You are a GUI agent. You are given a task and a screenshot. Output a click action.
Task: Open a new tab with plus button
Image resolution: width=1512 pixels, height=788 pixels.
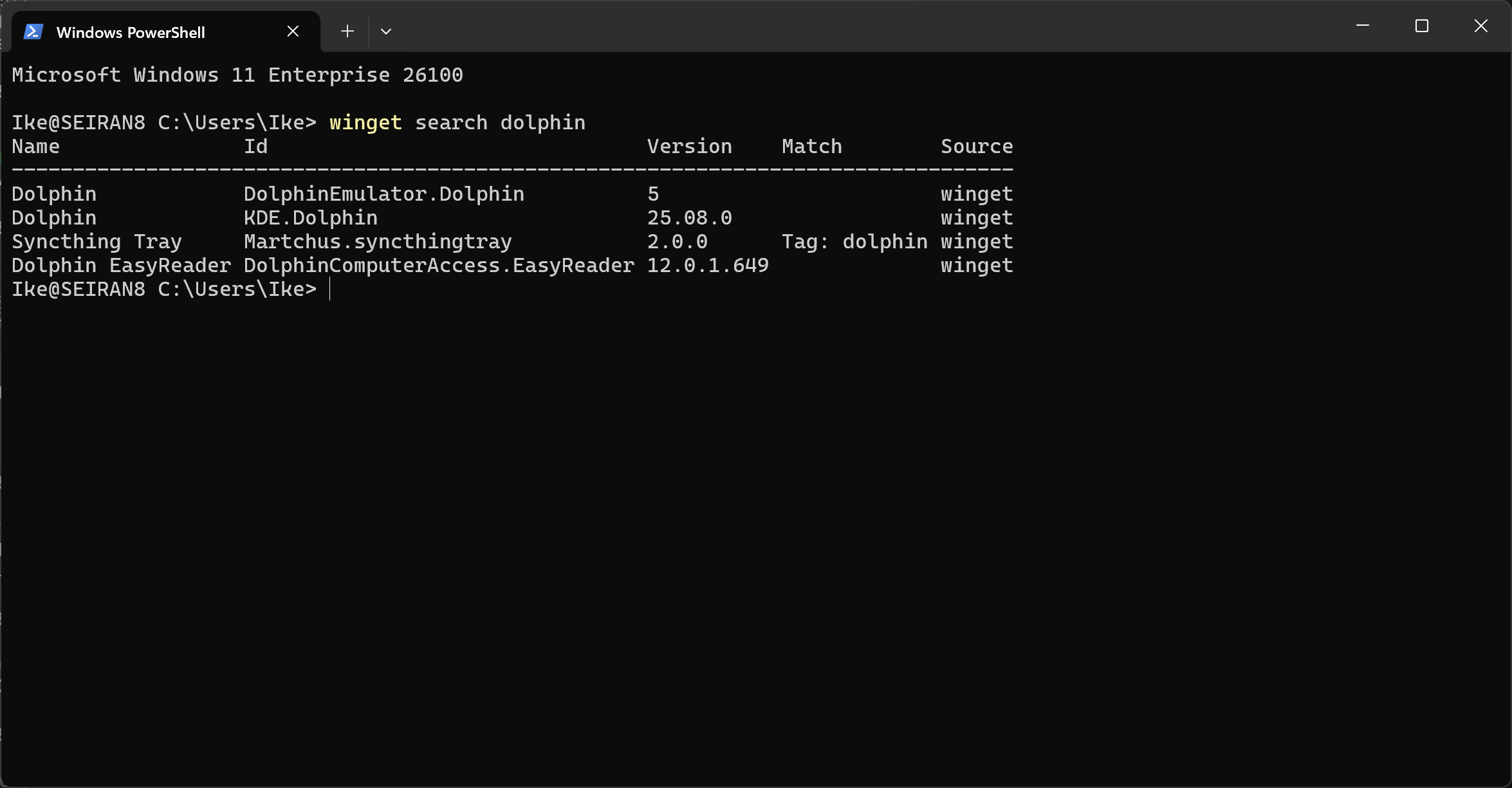pyautogui.click(x=347, y=32)
